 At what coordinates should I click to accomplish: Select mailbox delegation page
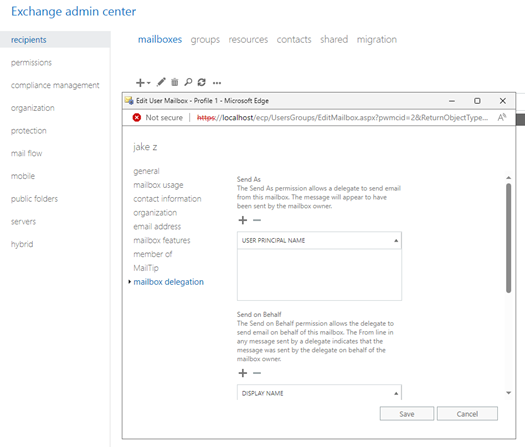168,282
